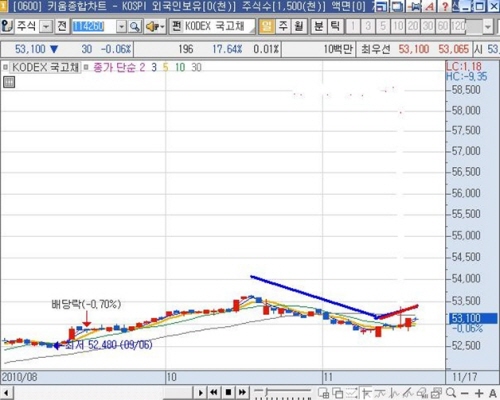Click the title bar help question icon
Screen dimensions: 500x400
pos(445,6)
